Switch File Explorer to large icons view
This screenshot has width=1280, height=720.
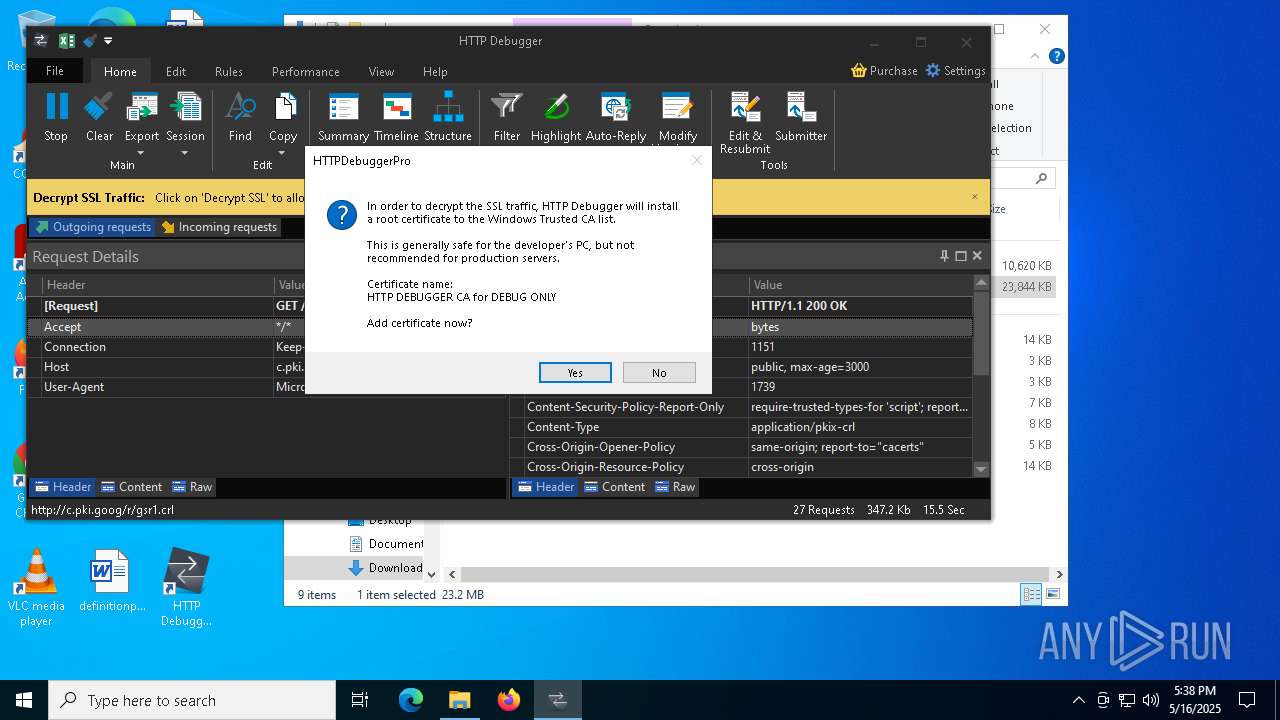pyautogui.click(x=1052, y=594)
